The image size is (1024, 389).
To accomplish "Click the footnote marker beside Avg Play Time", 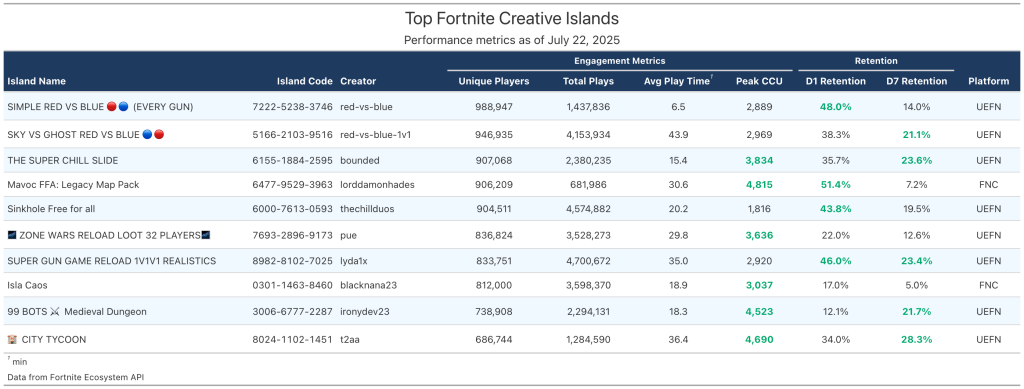I will (711, 78).
